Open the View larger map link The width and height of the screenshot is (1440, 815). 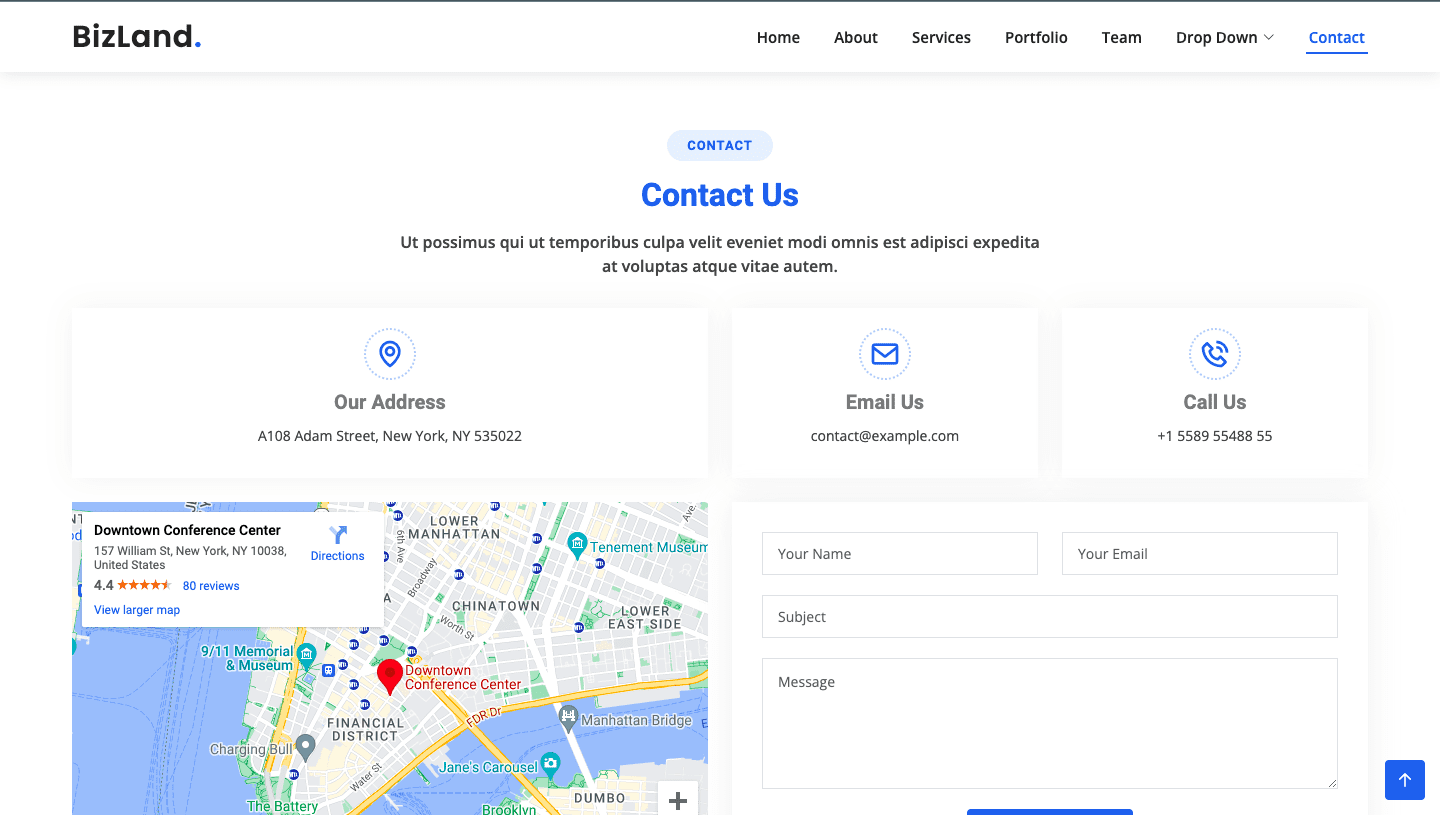point(137,610)
